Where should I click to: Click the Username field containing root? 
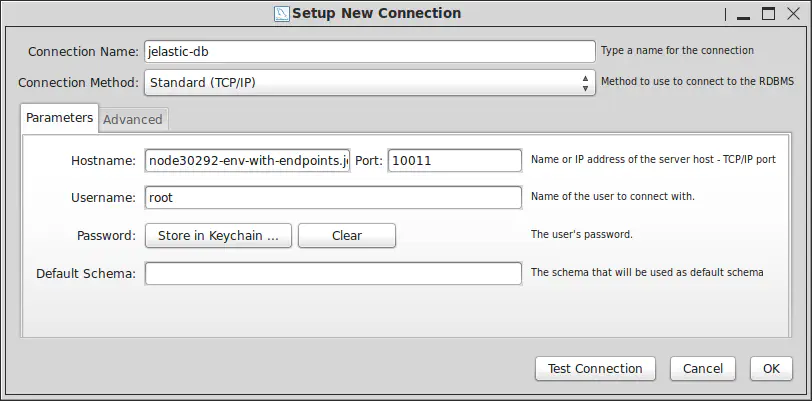point(333,197)
